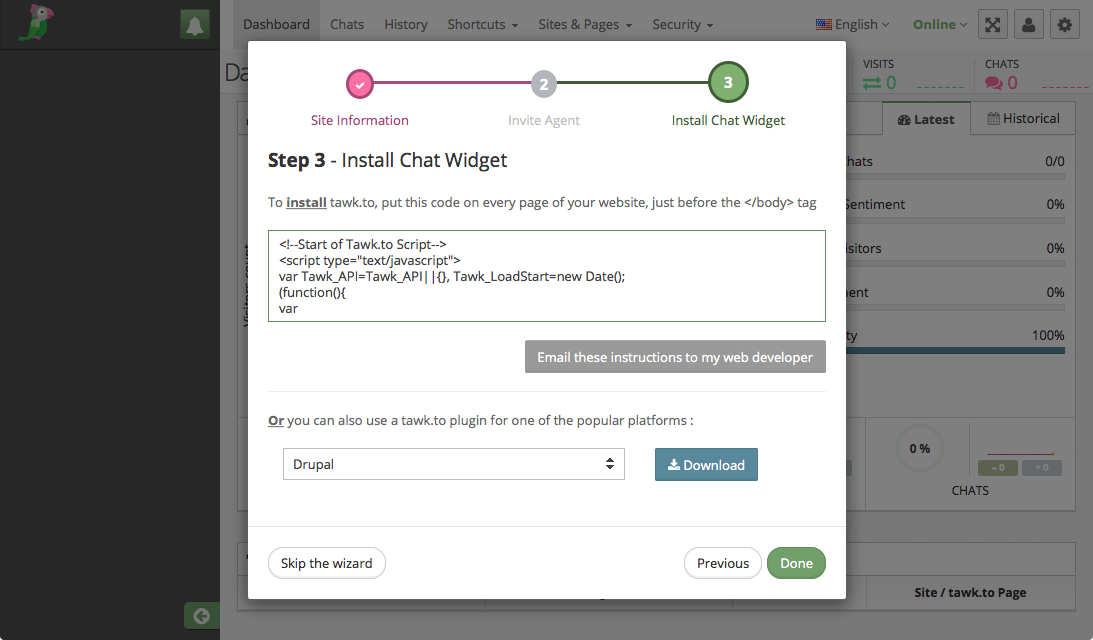The height and width of the screenshot is (640, 1093).
Task: Click the US flag language icon
Action: click(x=823, y=24)
